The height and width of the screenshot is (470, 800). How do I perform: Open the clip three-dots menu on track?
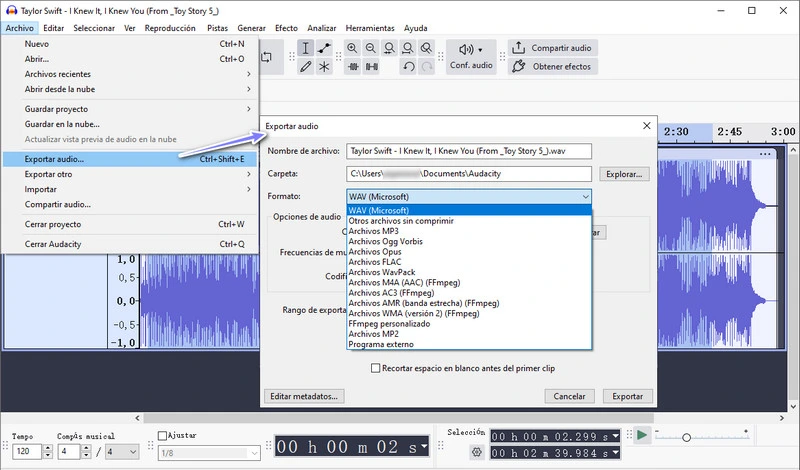click(x=765, y=154)
